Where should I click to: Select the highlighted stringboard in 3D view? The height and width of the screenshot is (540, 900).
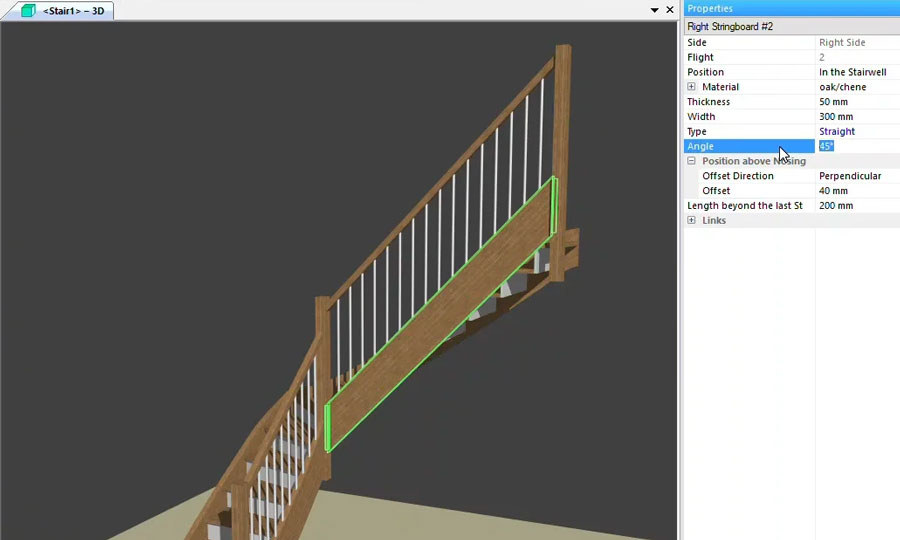click(x=441, y=314)
